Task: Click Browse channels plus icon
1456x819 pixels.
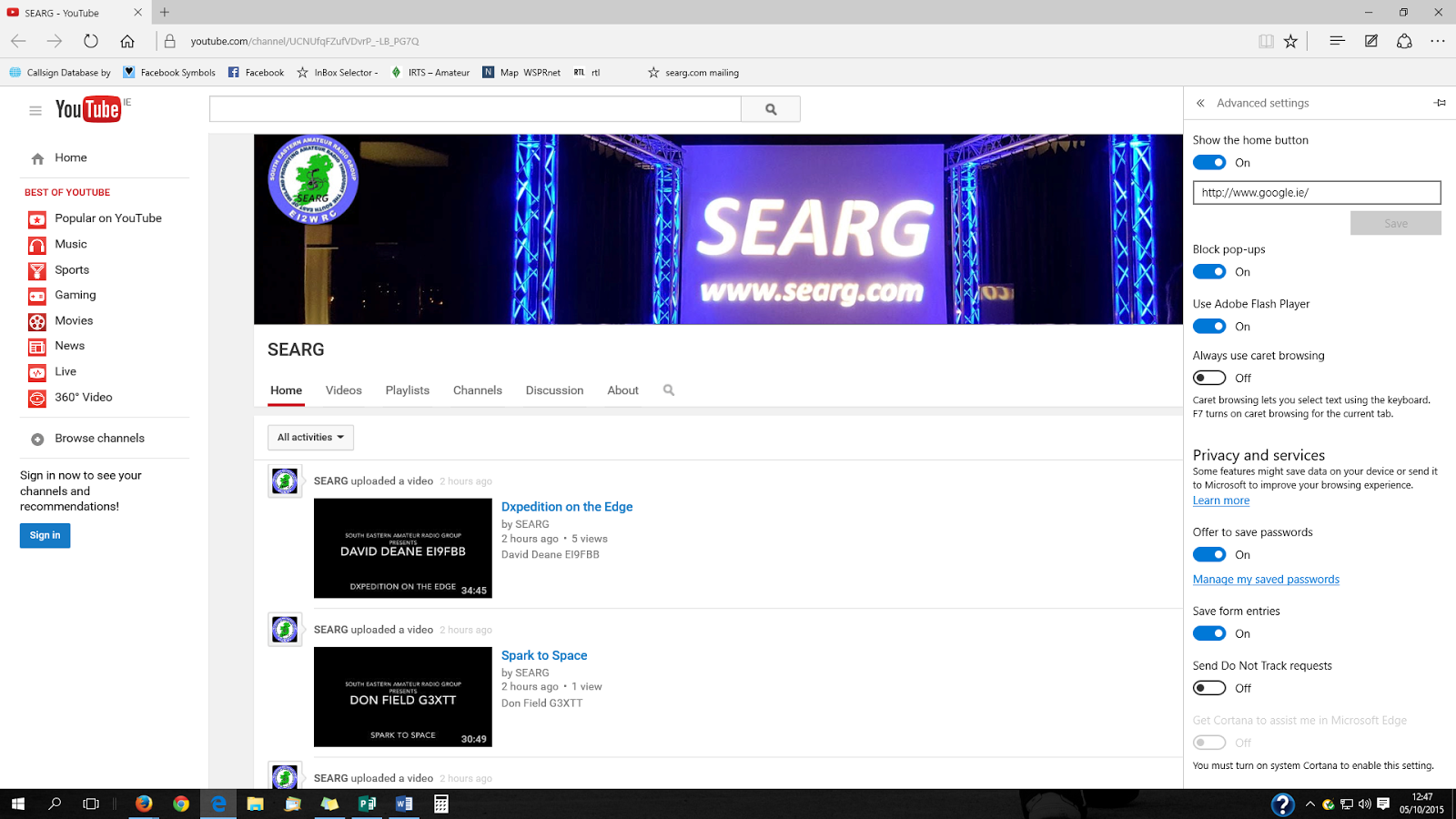Action: [x=37, y=440]
